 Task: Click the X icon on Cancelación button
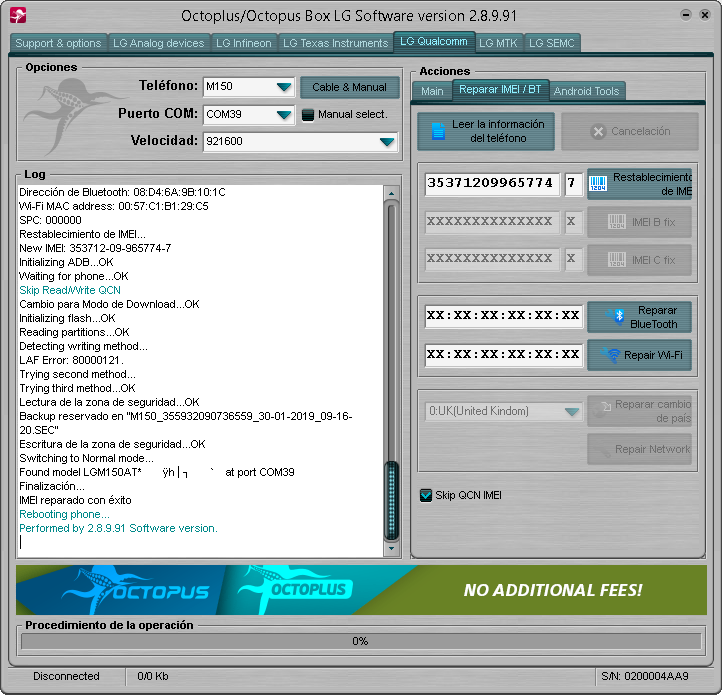coord(598,132)
